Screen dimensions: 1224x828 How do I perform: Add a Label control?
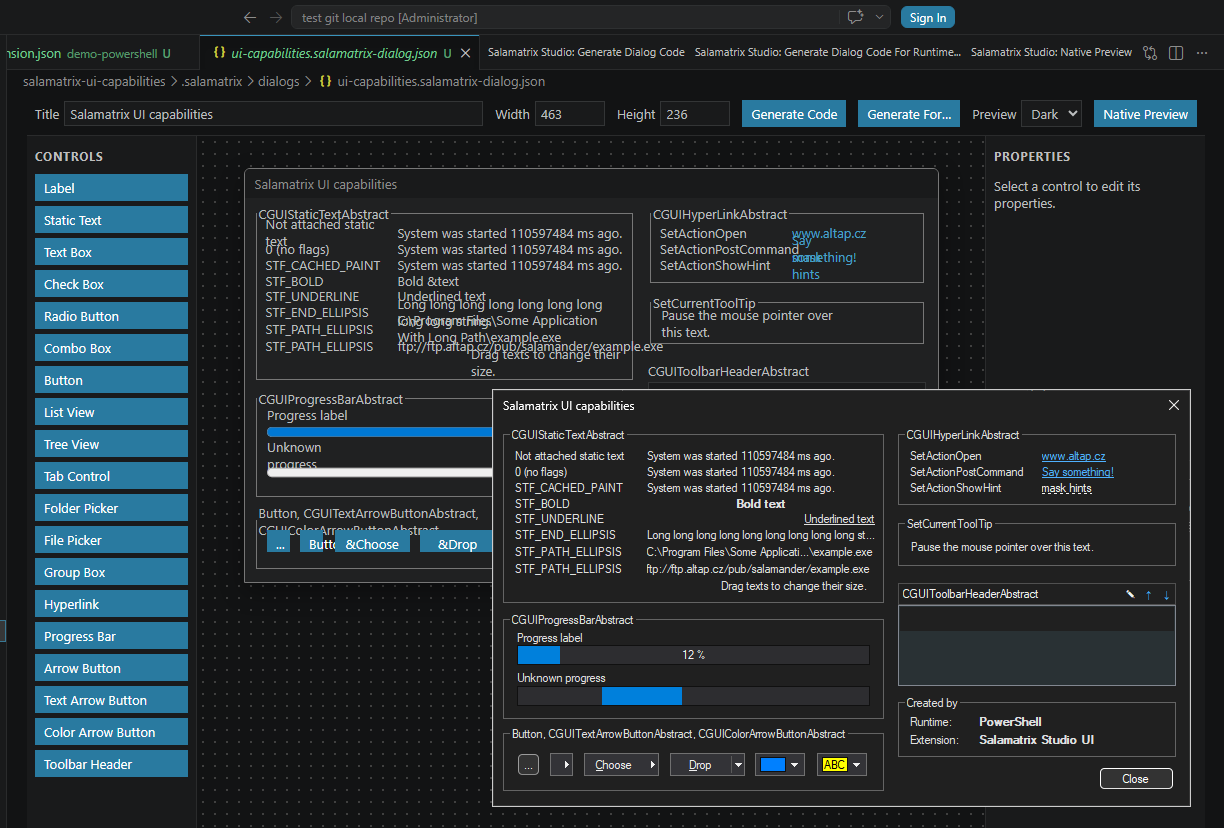(111, 188)
